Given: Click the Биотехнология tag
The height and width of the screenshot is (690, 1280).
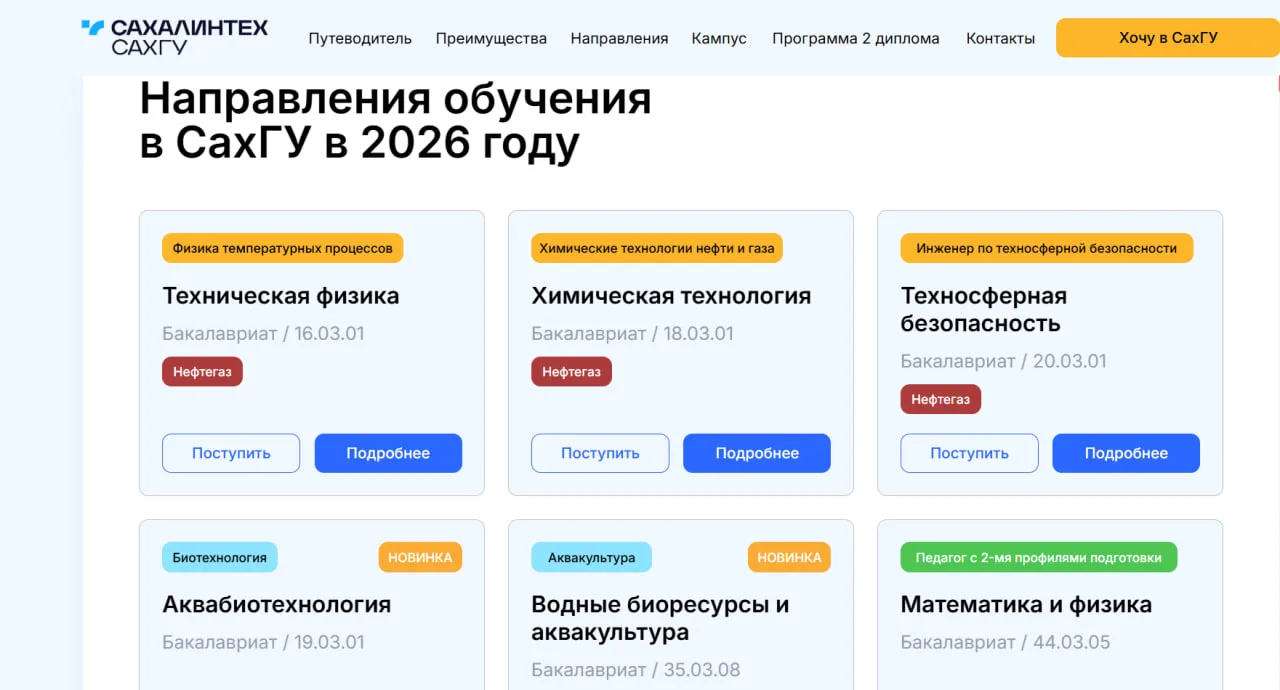Looking at the screenshot, I should 219,557.
